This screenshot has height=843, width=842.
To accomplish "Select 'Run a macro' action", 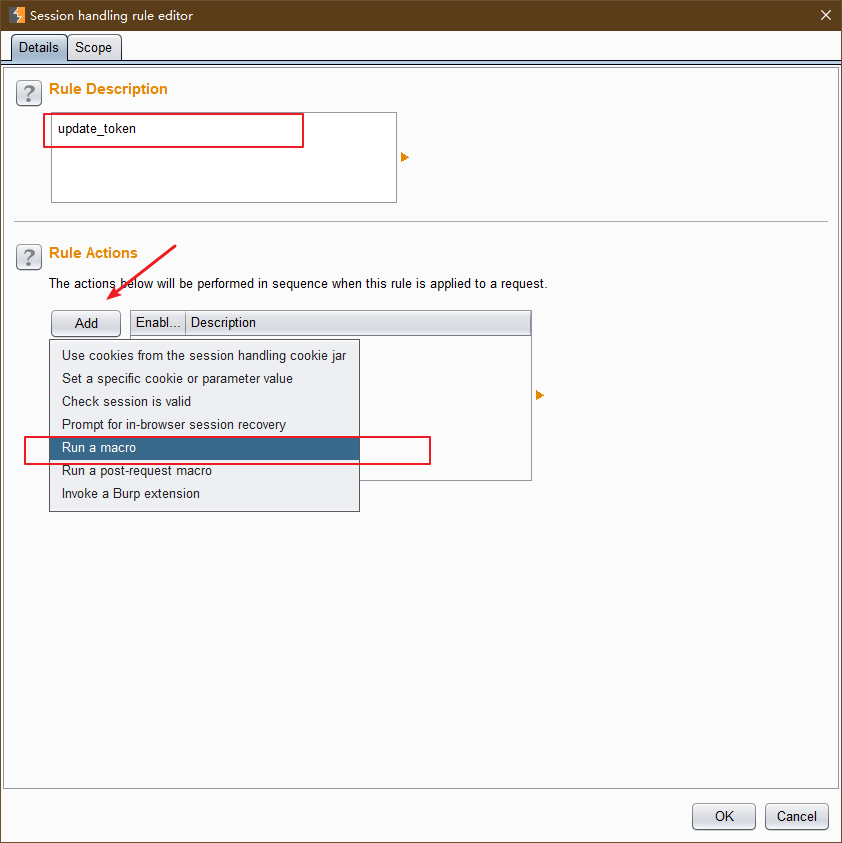I will click(99, 447).
